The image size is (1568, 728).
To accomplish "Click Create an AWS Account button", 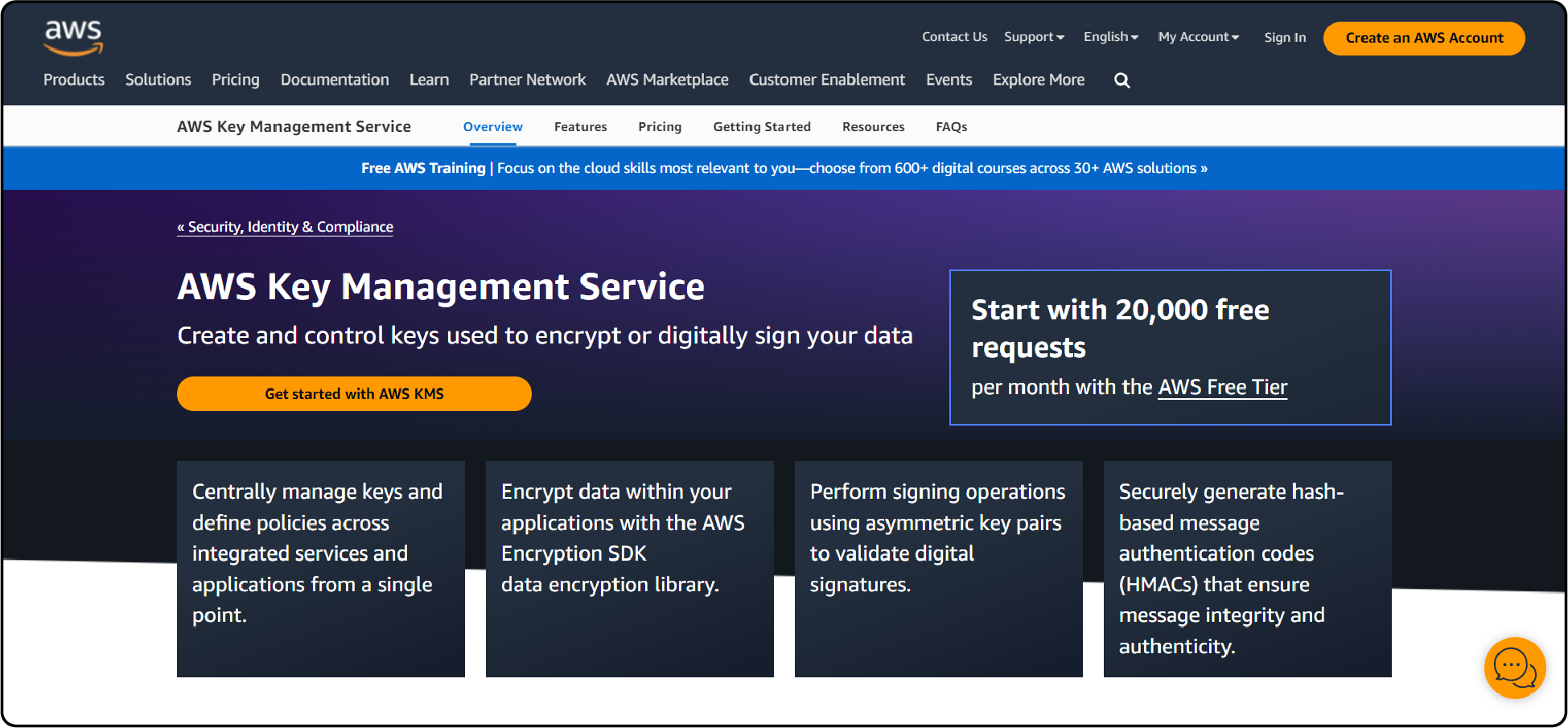I will click(x=1424, y=39).
